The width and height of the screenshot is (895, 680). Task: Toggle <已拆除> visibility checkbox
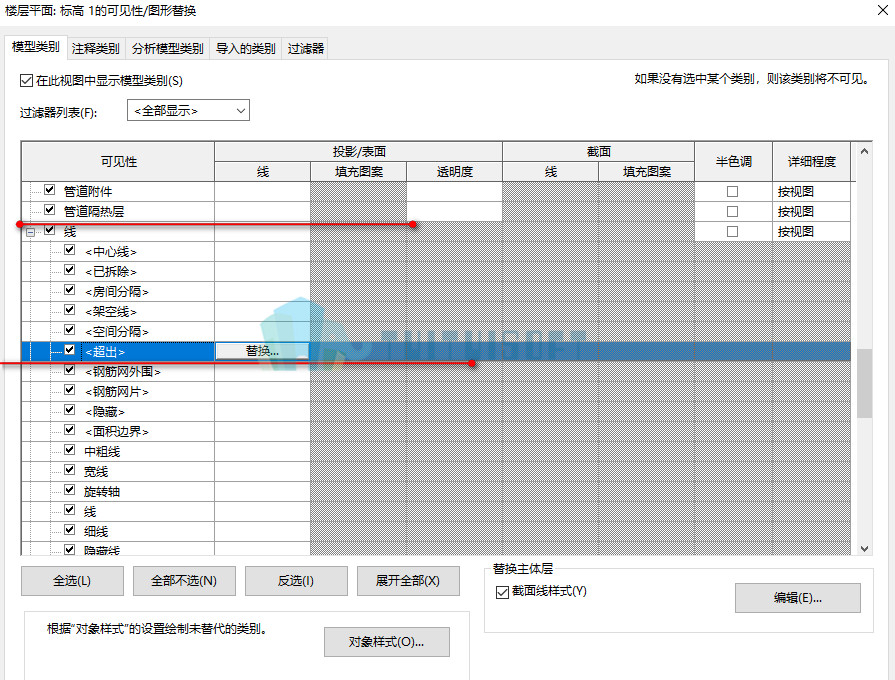point(70,269)
